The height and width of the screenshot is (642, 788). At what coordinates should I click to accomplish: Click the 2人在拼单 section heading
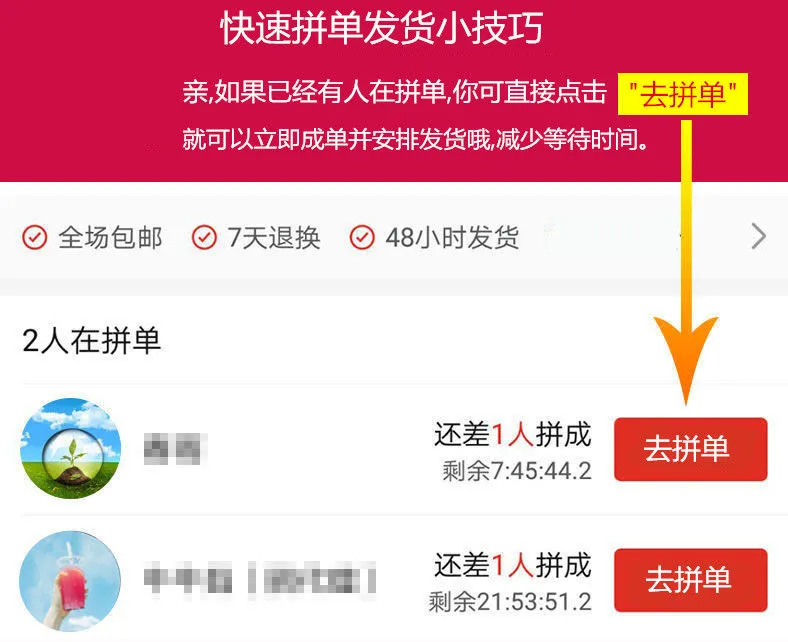tap(91, 341)
